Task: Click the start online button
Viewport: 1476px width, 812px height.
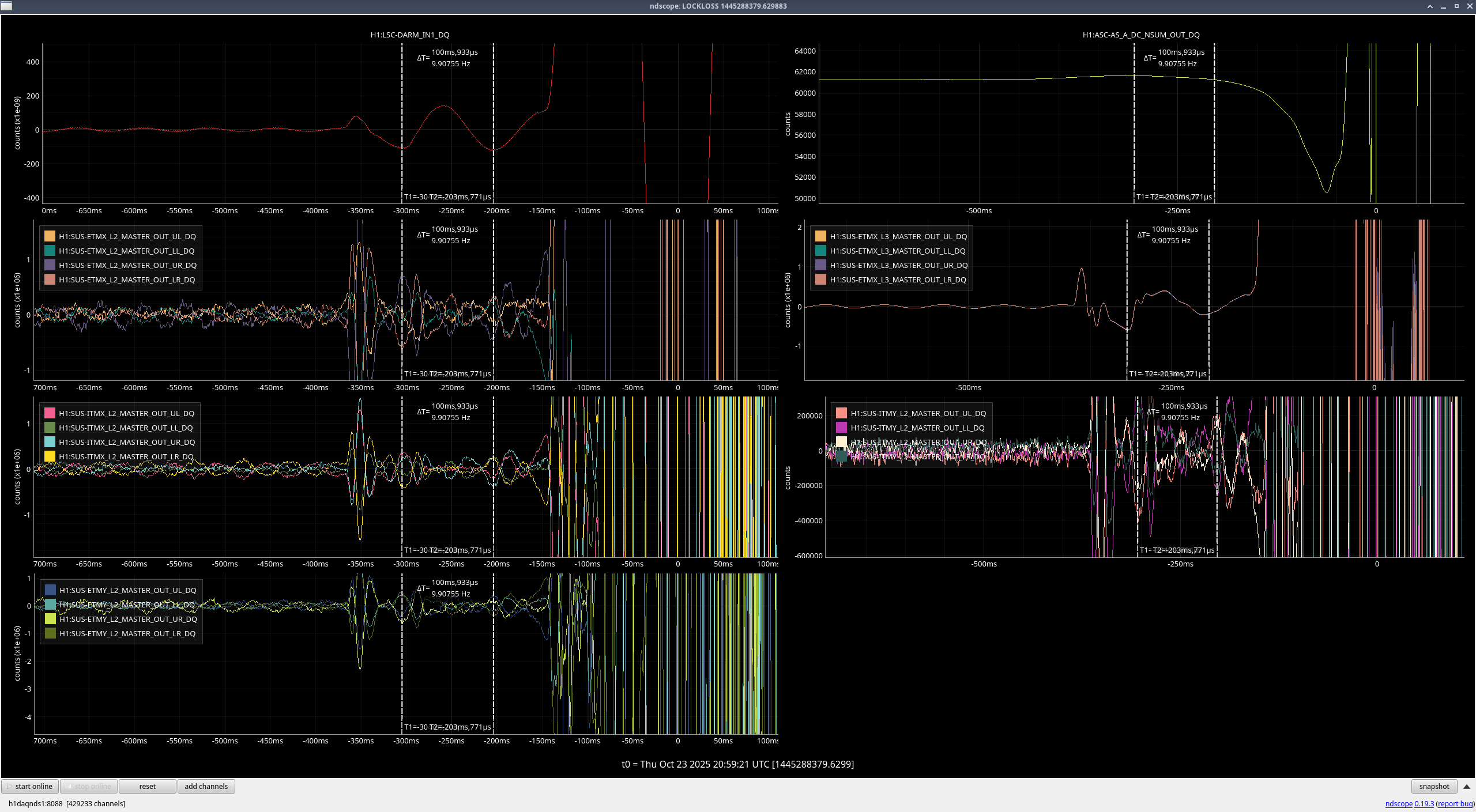Action: pos(30,786)
